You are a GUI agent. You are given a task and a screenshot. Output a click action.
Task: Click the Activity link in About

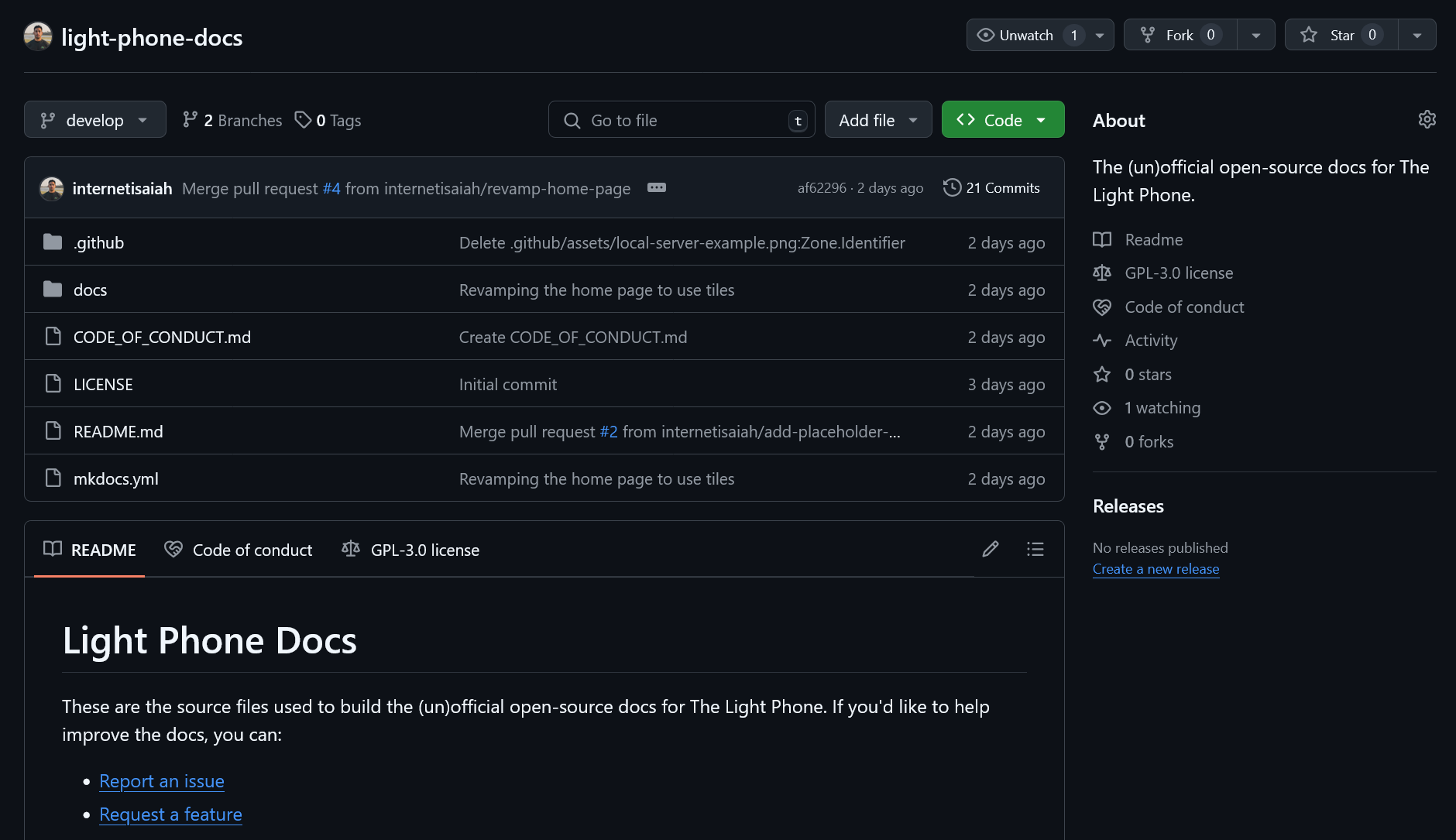(x=1151, y=340)
